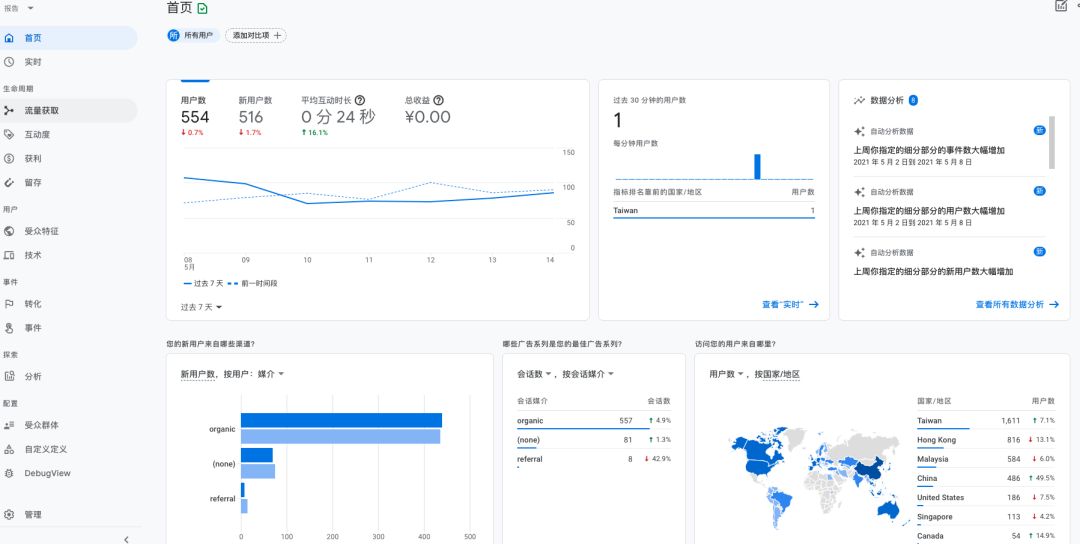Select the 用户数 554 metric tab
The height and width of the screenshot is (544, 1080).
click(x=195, y=115)
